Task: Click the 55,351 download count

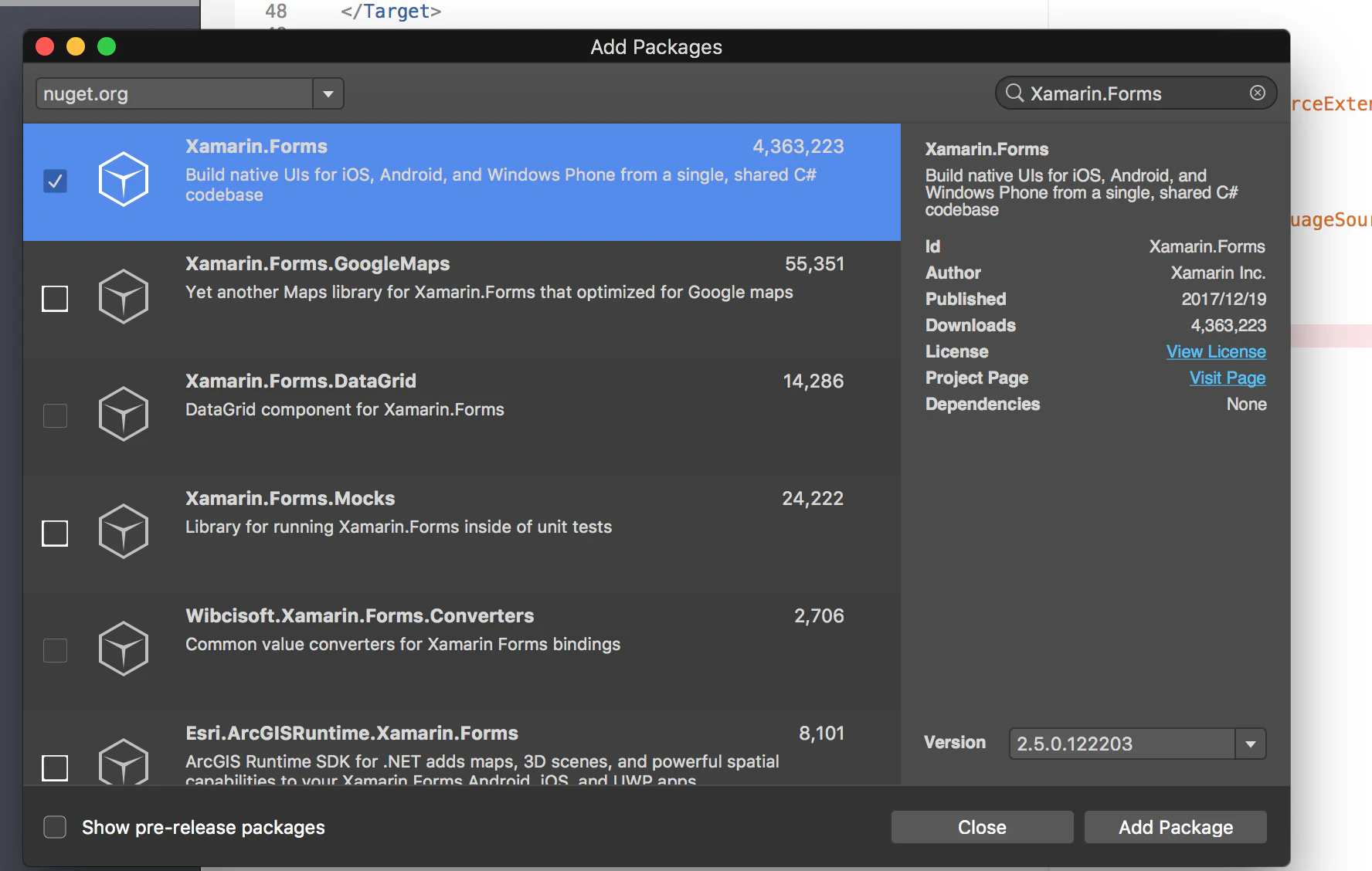Action: (x=814, y=264)
